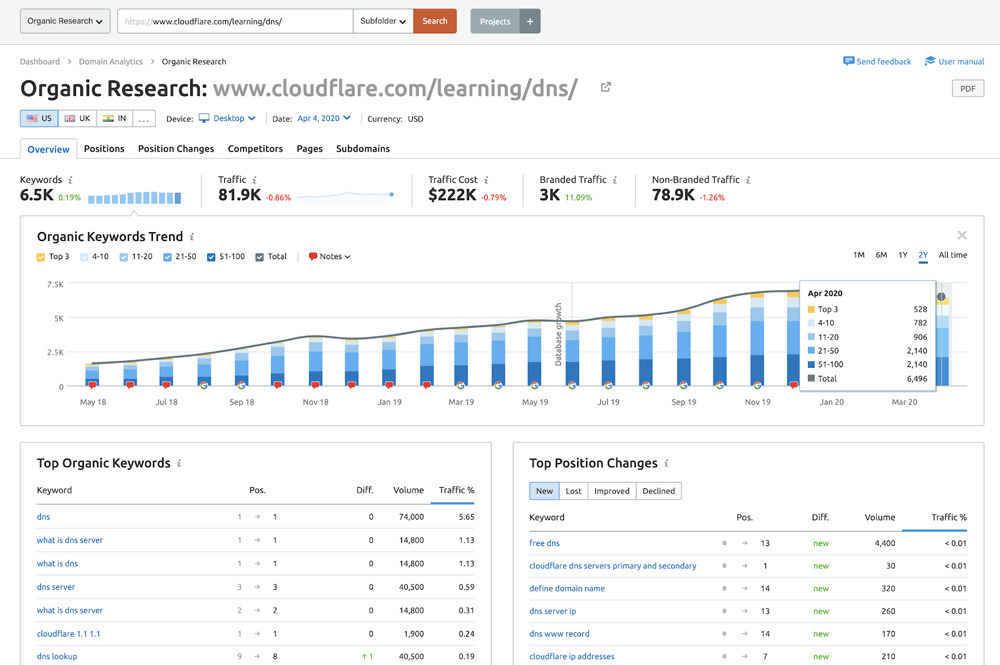Click the Send feedback speech bubble icon
Screen dimensions: 1000x665
pyautogui.click(x=848, y=61)
